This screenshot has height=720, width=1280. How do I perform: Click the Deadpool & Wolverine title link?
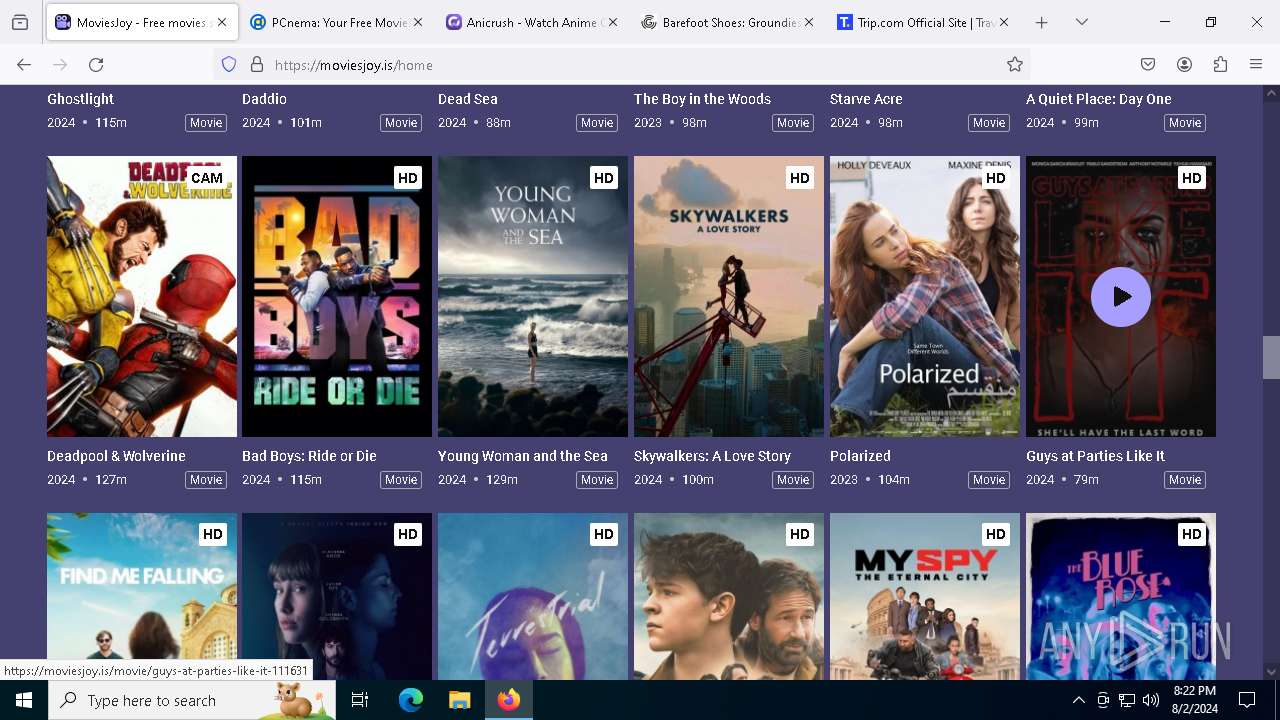point(116,456)
